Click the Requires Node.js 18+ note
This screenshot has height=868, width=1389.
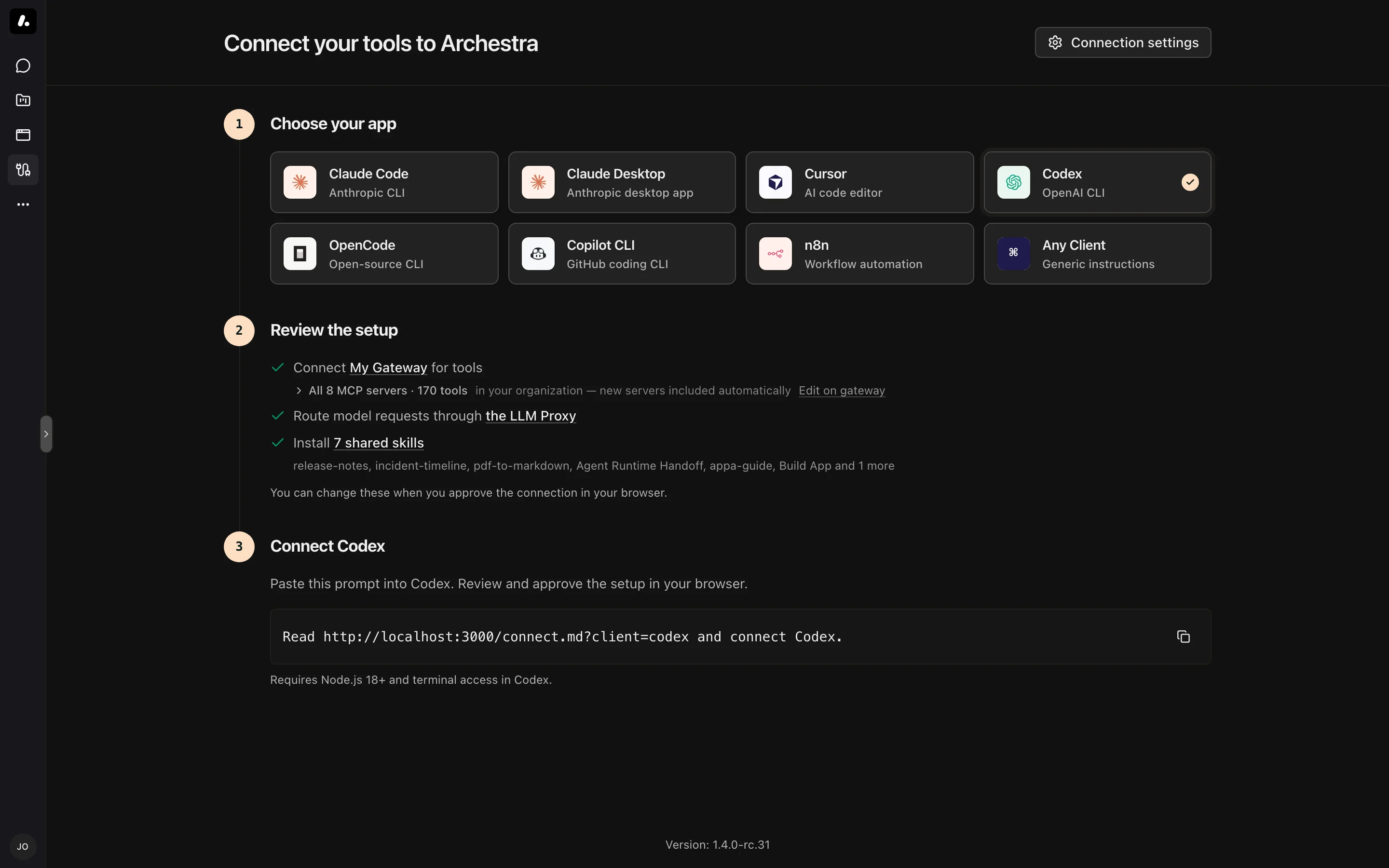[x=411, y=680]
